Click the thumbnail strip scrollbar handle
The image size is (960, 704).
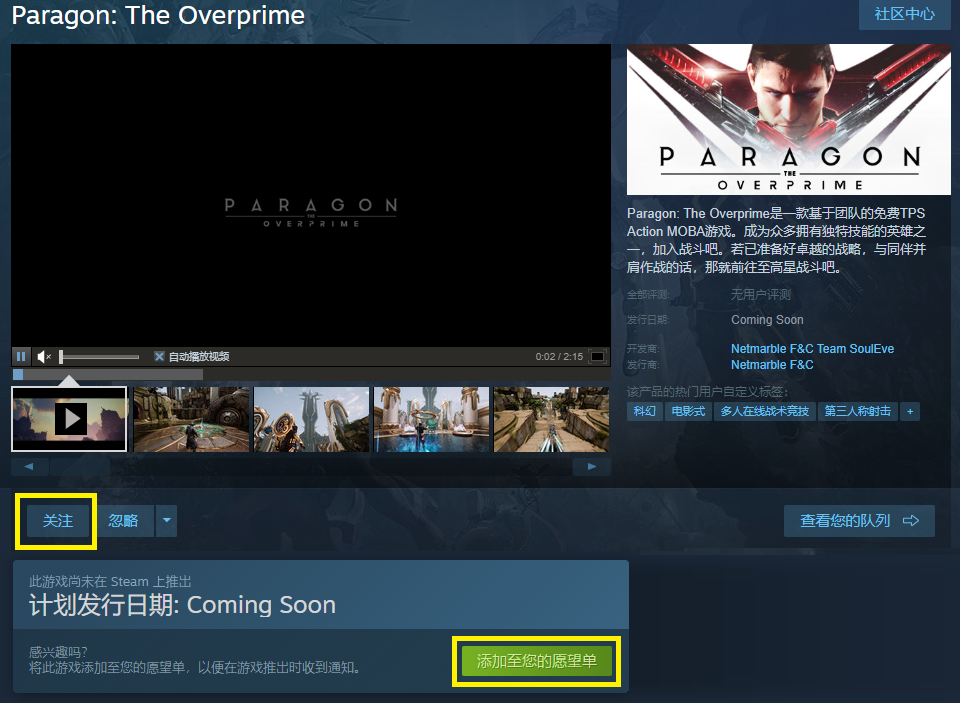coord(80,466)
